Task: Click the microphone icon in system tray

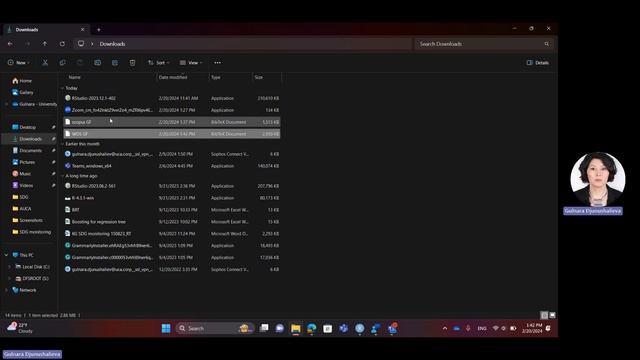Action: [x=468, y=328]
